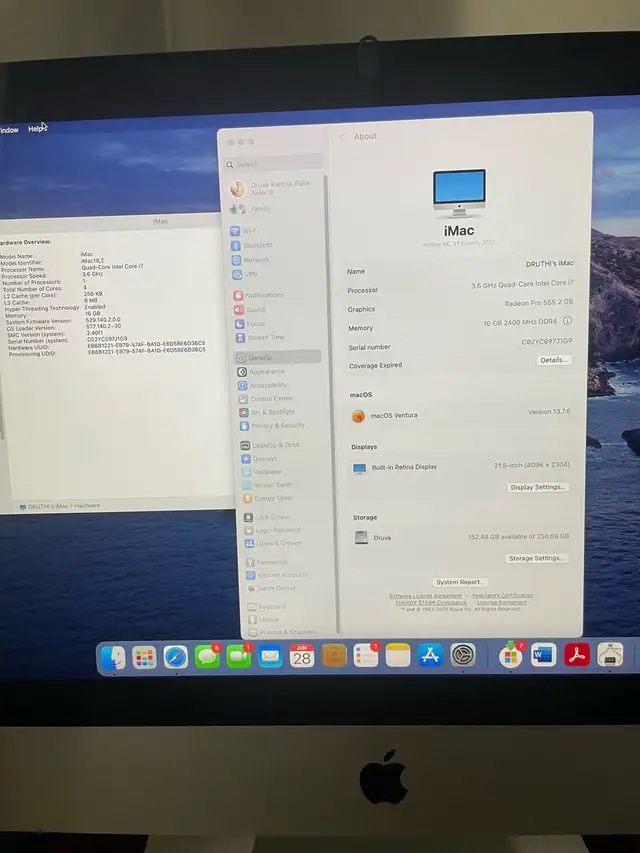Select Sound in the sidebar
This screenshot has width=640, height=853.
pos(250,310)
